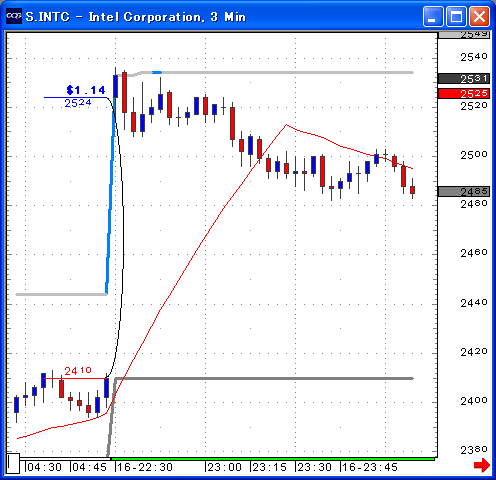496x480 pixels.
Task: Click the gray 2485 price marker
Action: click(x=464, y=191)
